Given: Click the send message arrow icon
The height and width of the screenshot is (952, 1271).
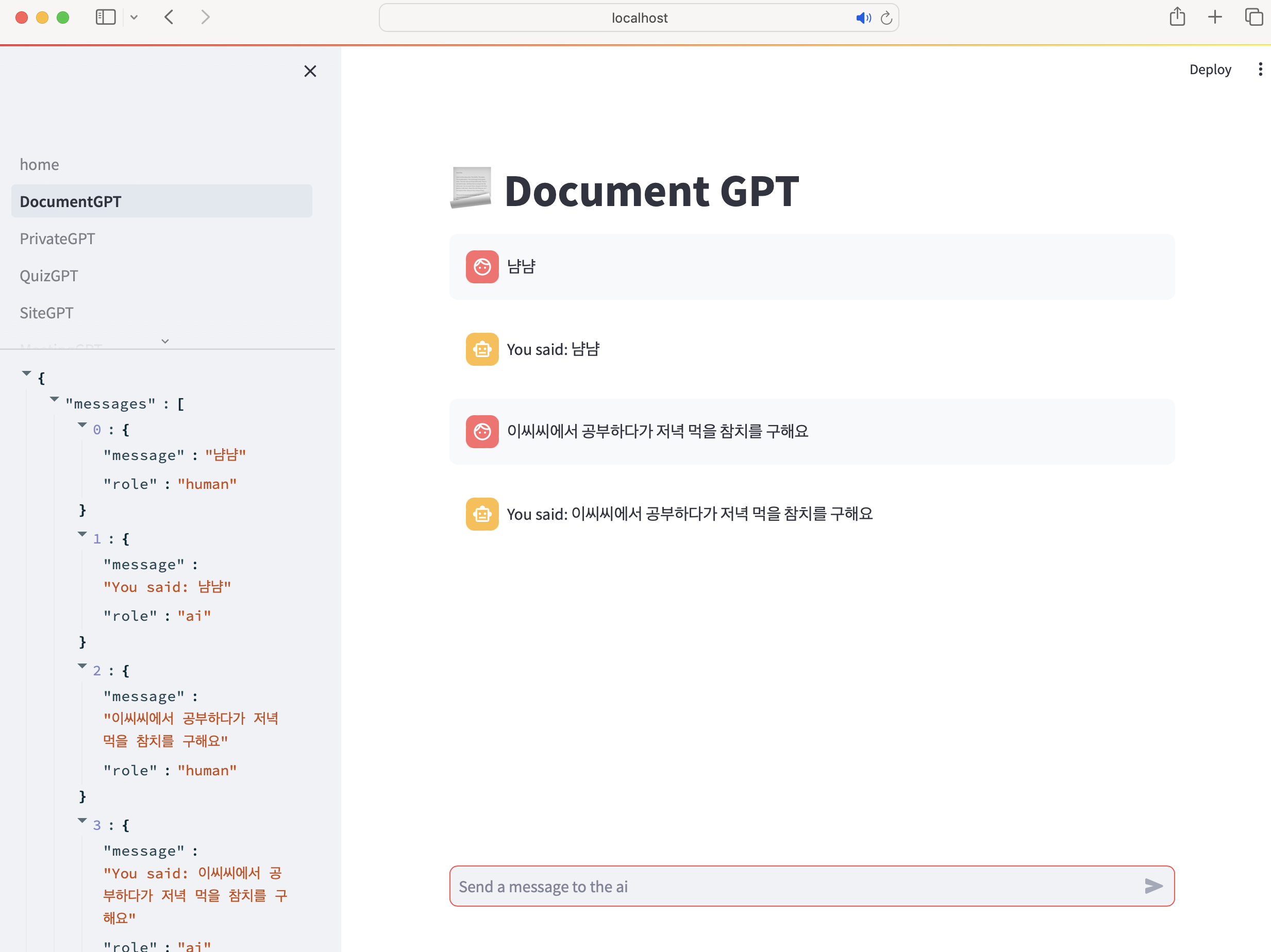Looking at the screenshot, I should tap(1152, 886).
